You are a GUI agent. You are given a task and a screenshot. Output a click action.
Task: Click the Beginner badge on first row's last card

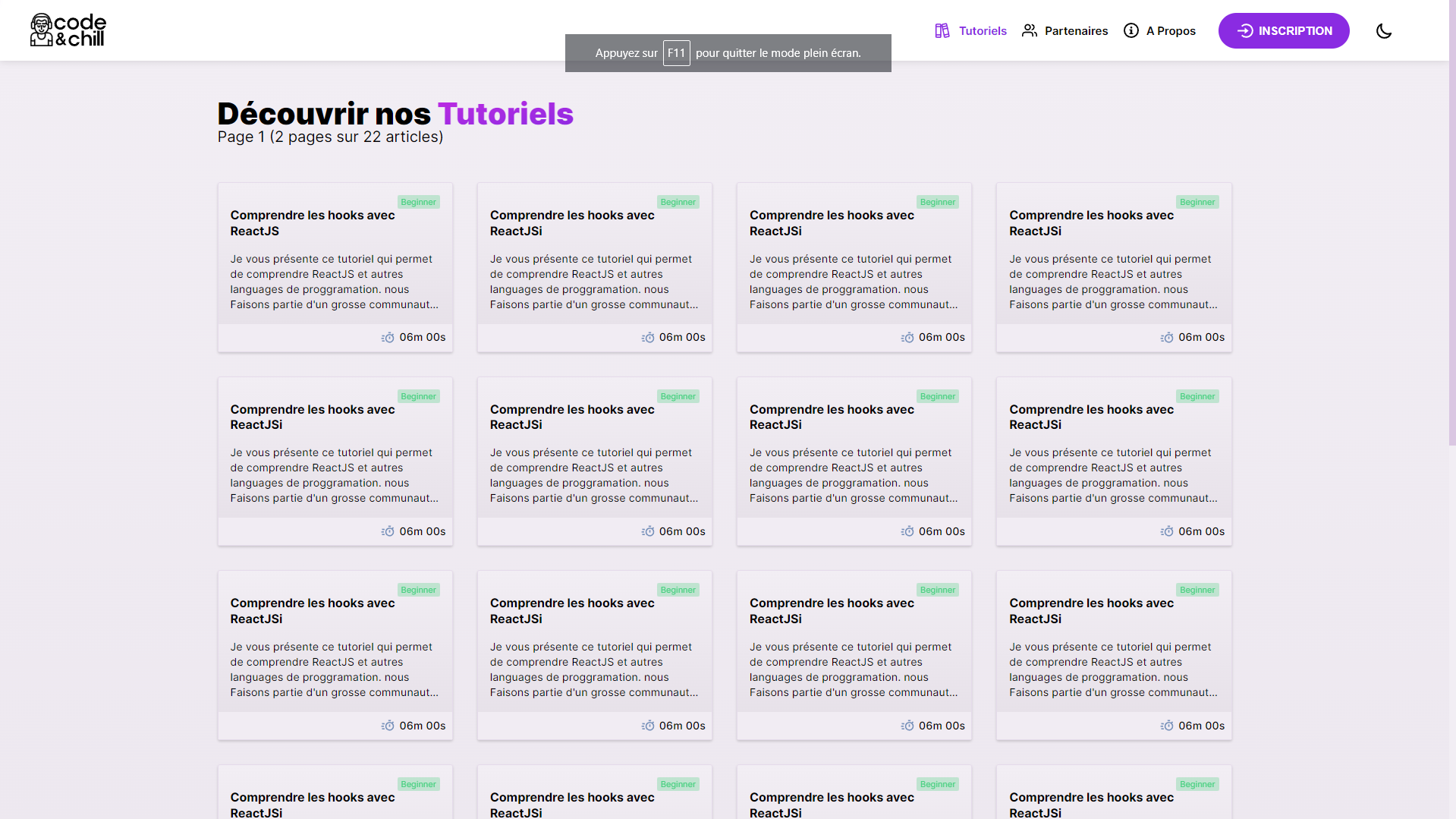coord(1197,203)
